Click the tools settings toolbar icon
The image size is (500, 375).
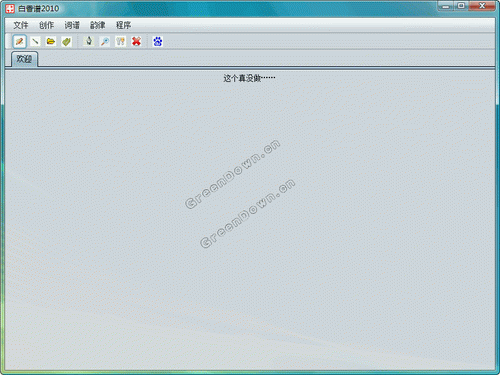point(120,42)
